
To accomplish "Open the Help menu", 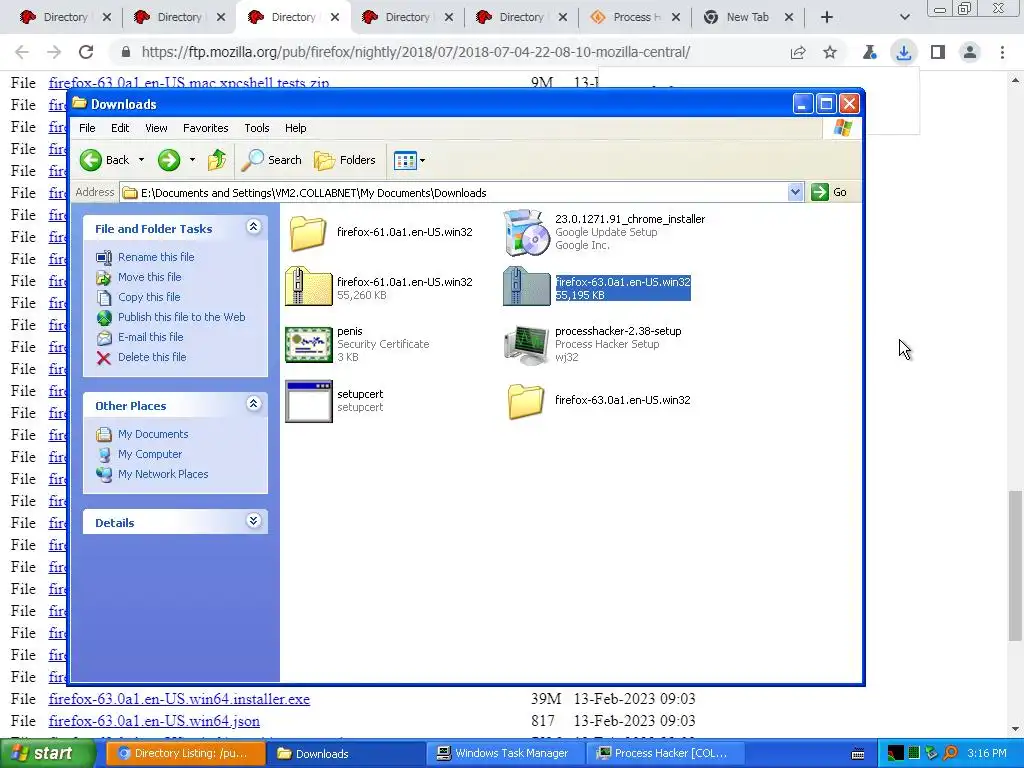I will click(x=295, y=128).
